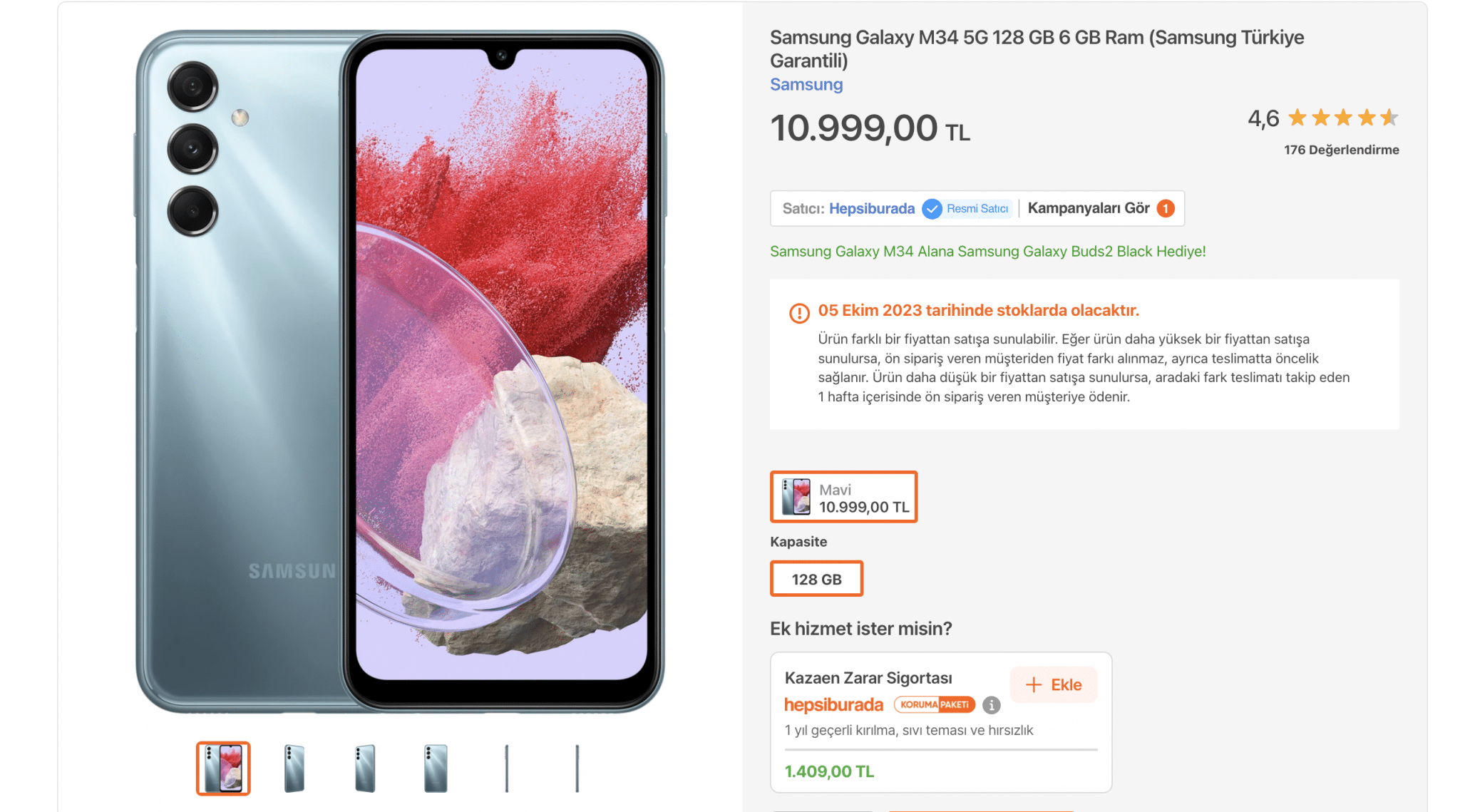Show the fourth phone back thumbnail
The width and height of the screenshot is (1460, 812).
[436, 768]
